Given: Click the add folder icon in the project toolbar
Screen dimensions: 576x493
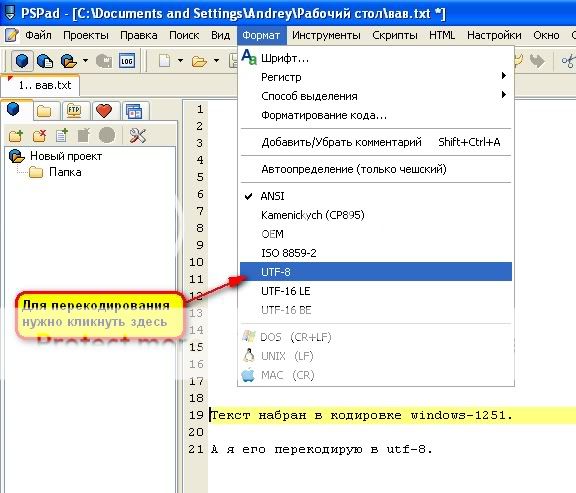Looking at the screenshot, I should click(x=16, y=136).
